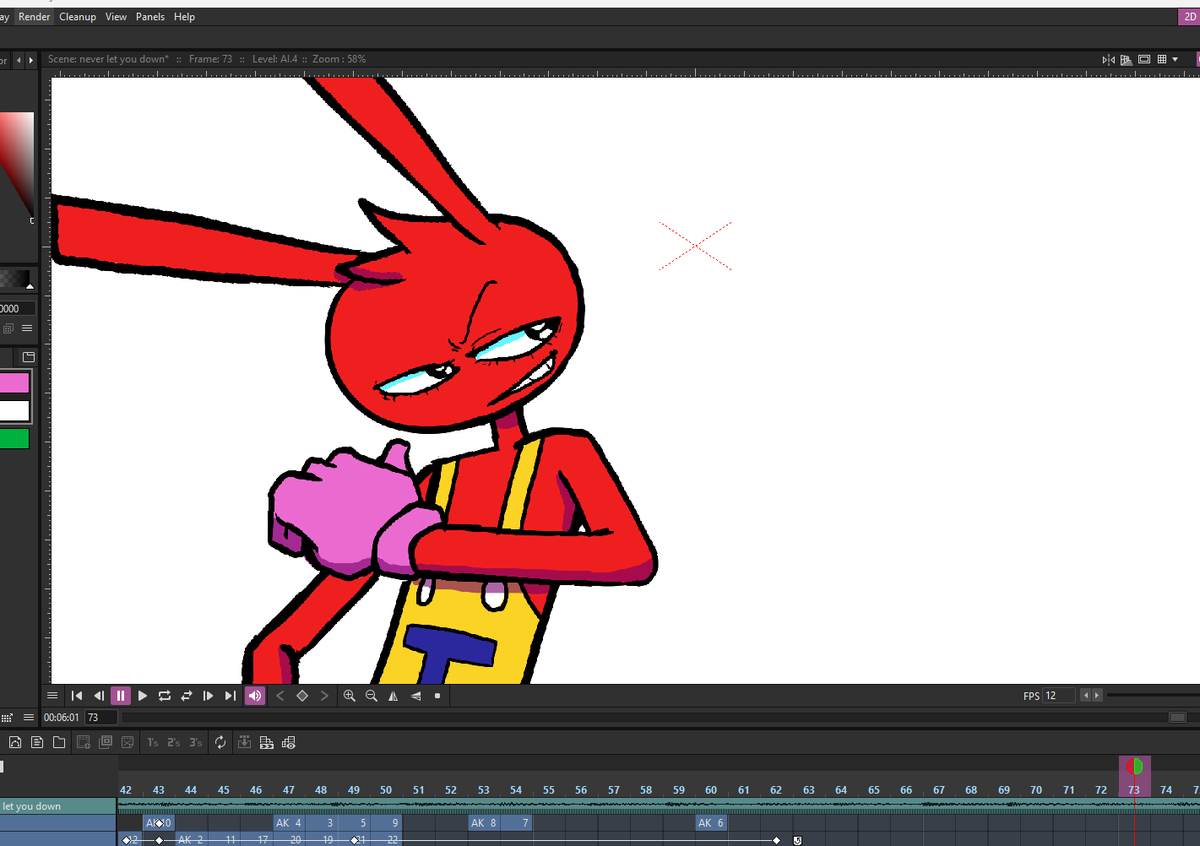Open the View menu

116,17
